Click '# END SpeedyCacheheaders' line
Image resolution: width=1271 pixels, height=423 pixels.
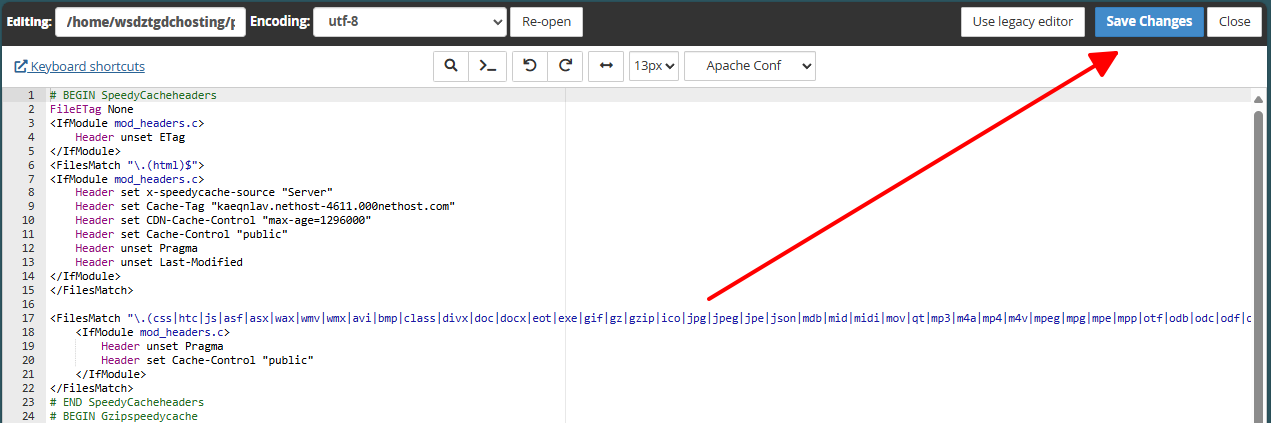coord(127,402)
